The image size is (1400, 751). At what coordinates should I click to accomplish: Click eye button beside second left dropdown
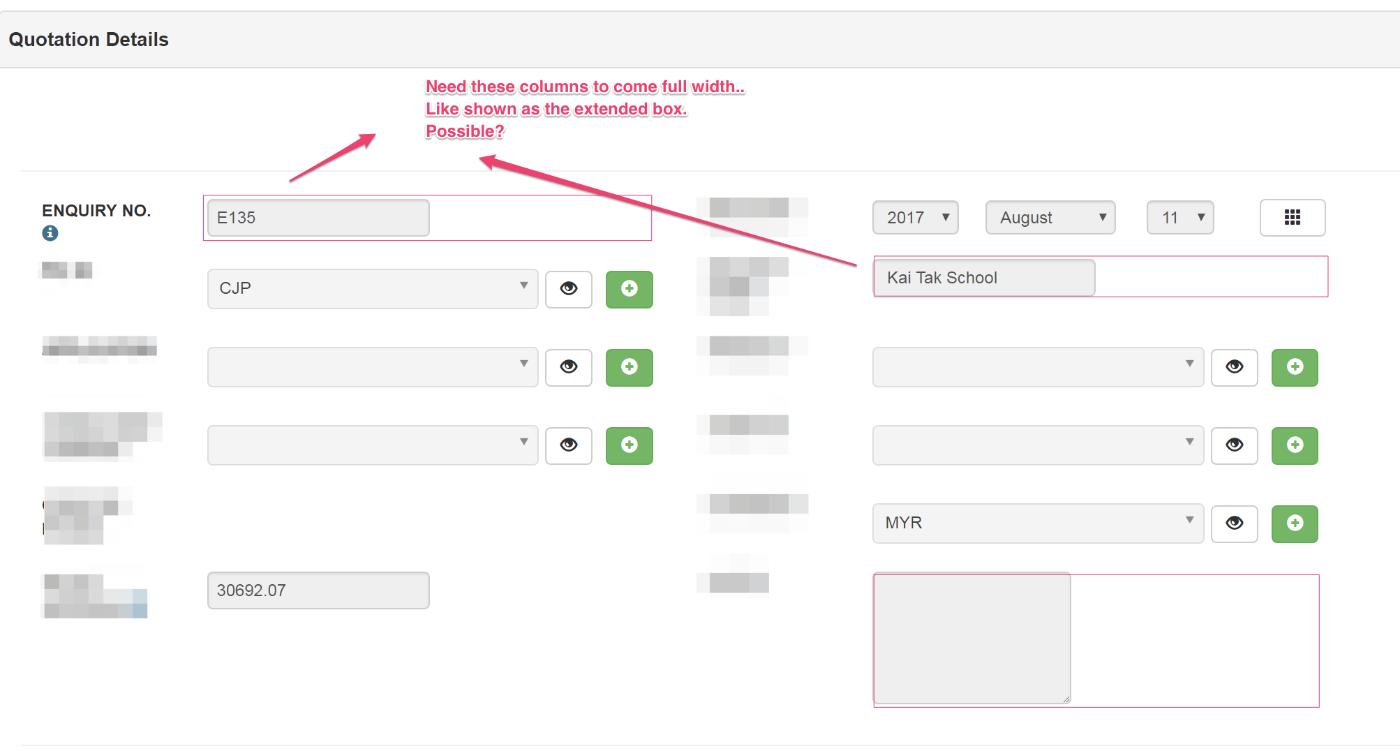[569, 367]
